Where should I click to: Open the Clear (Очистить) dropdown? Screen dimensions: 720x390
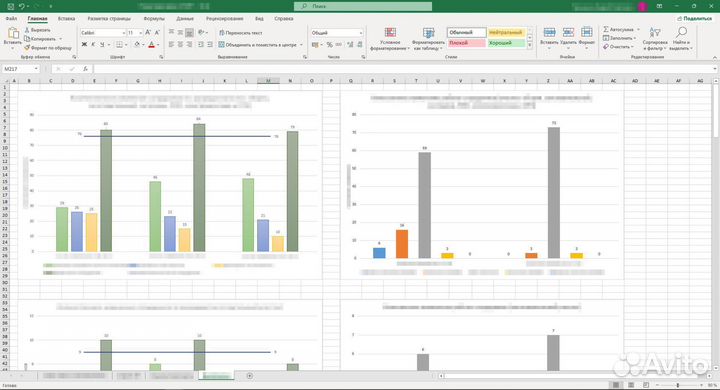click(618, 47)
